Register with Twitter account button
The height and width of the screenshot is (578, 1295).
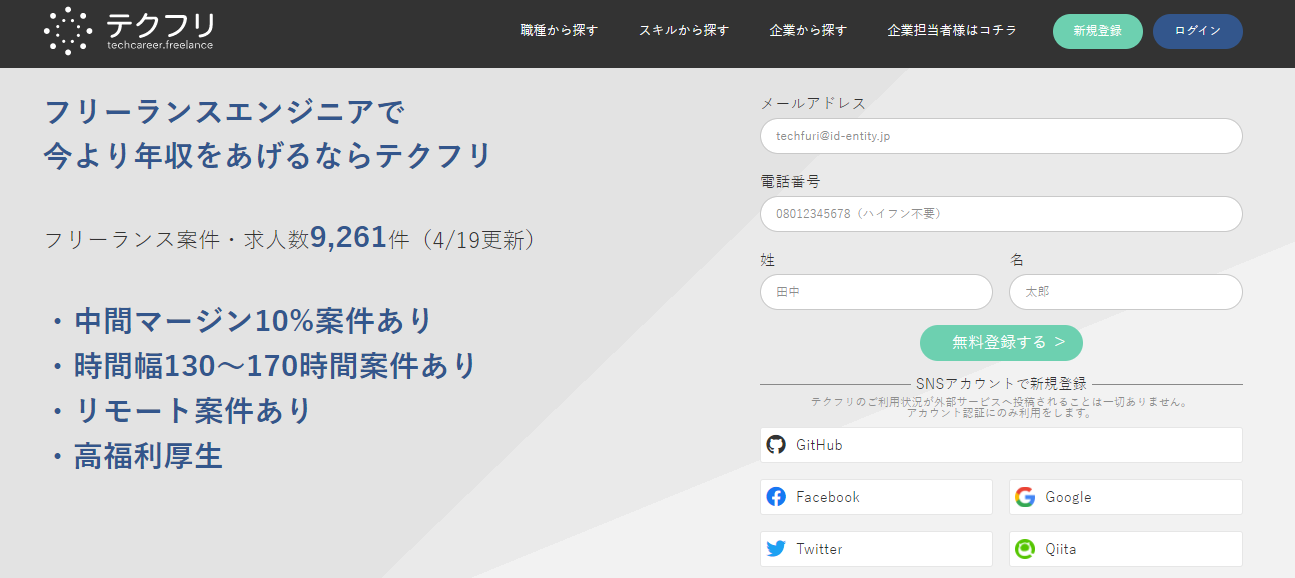tap(876, 549)
